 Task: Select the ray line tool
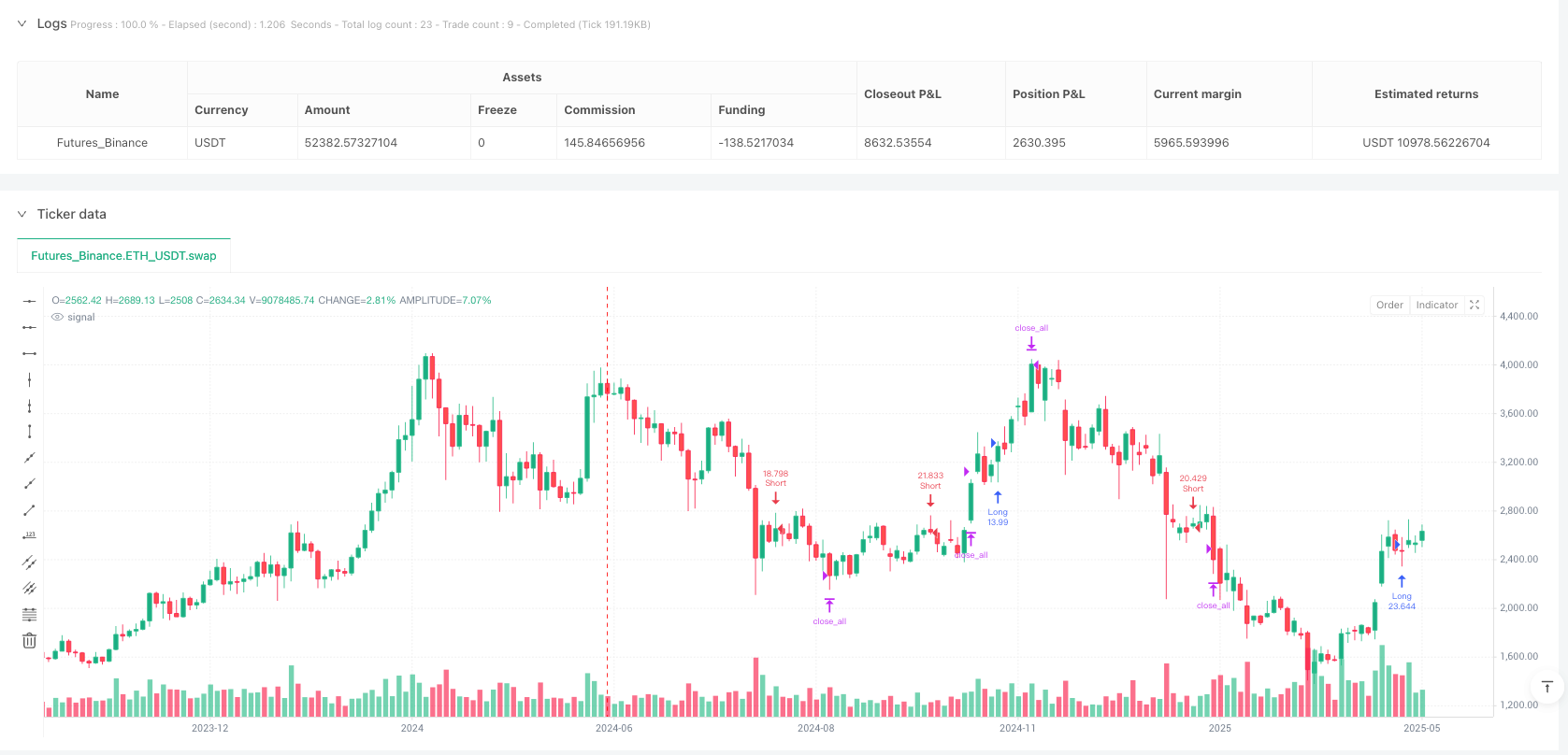pyautogui.click(x=29, y=484)
